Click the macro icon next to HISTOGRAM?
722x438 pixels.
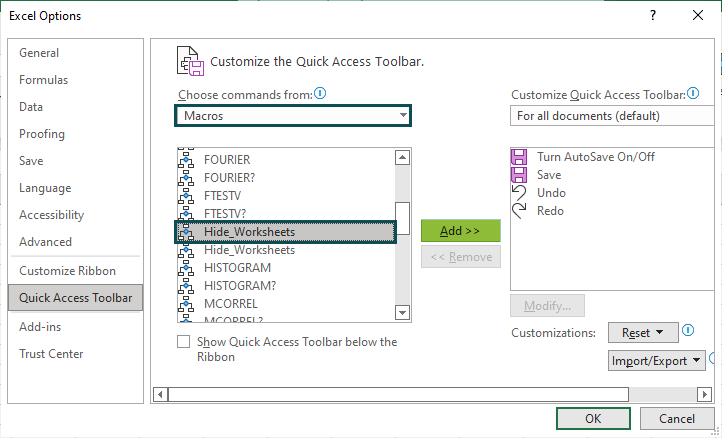186,286
